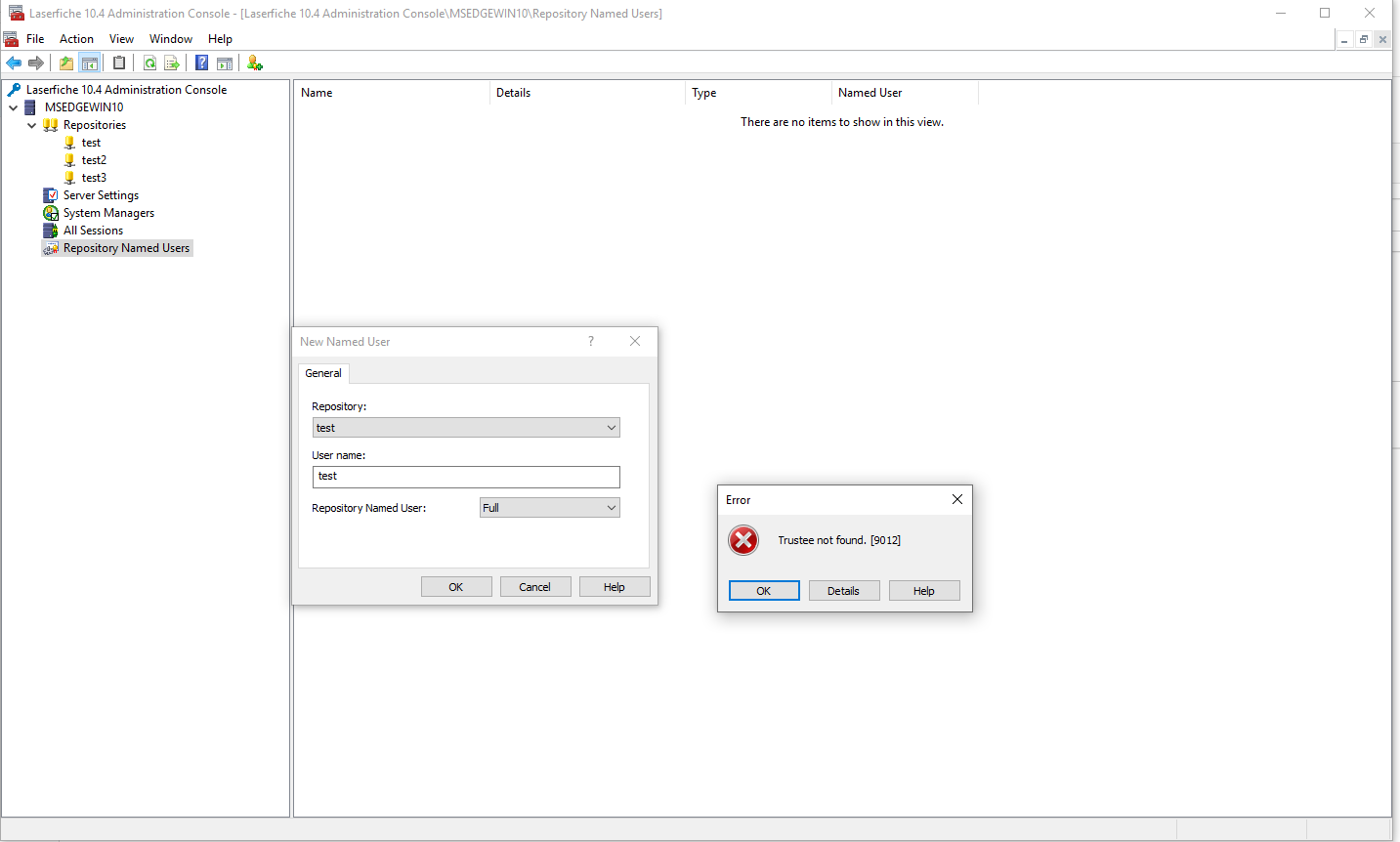Viewport: 1400px width, 842px height.
Task: Select the Repositories node in tree
Action: point(95,125)
